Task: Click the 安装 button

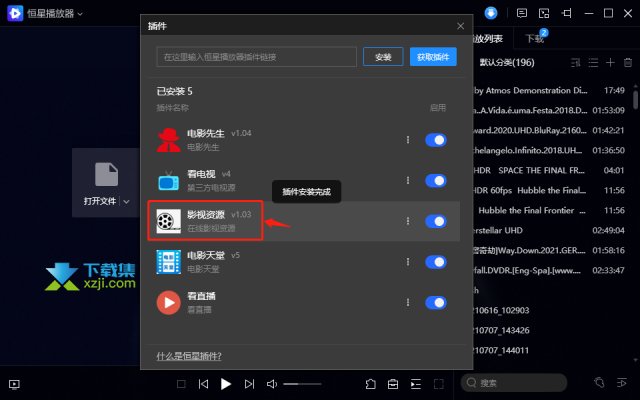Action: tap(383, 57)
